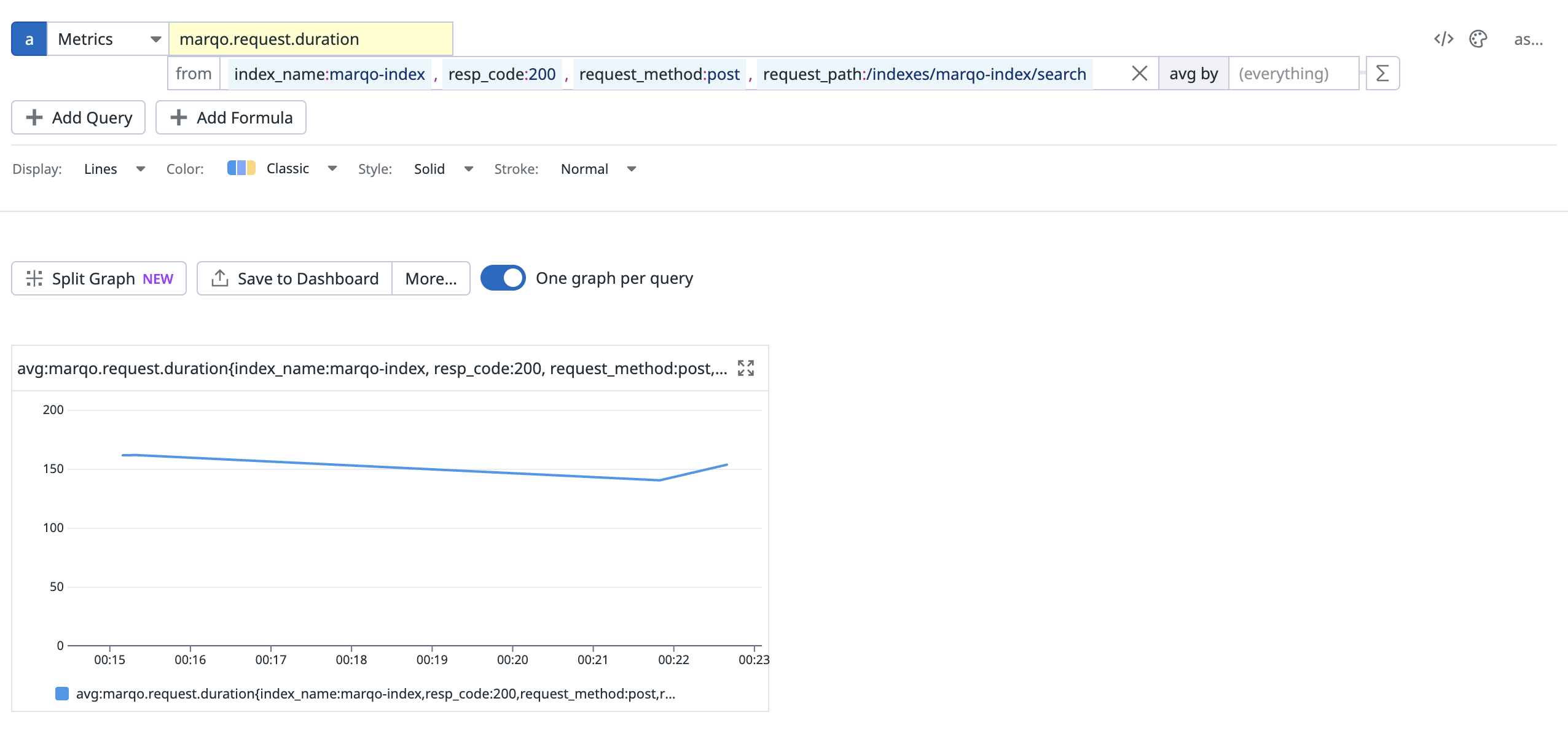Image resolution: width=1568 pixels, height=736 pixels.
Task: Open the Metrics source dropdown
Action: [108, 39]
